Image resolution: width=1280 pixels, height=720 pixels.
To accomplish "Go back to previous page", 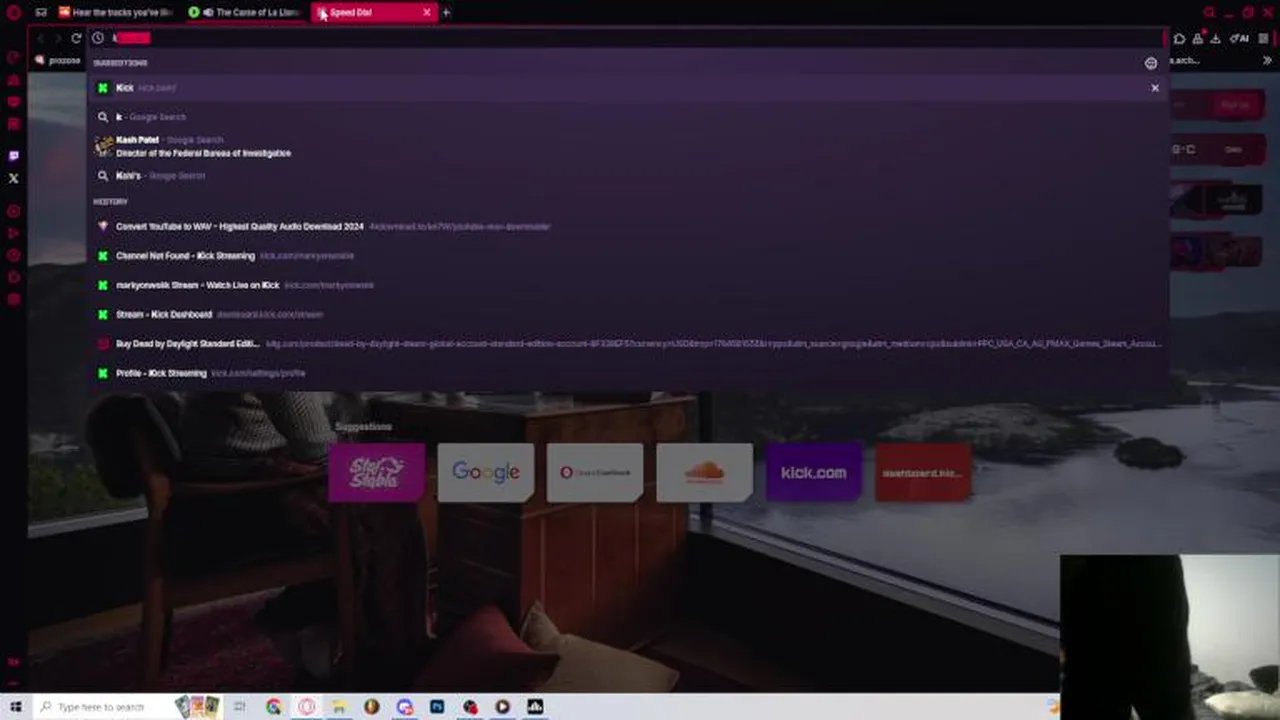I will [x=41, y=38].
